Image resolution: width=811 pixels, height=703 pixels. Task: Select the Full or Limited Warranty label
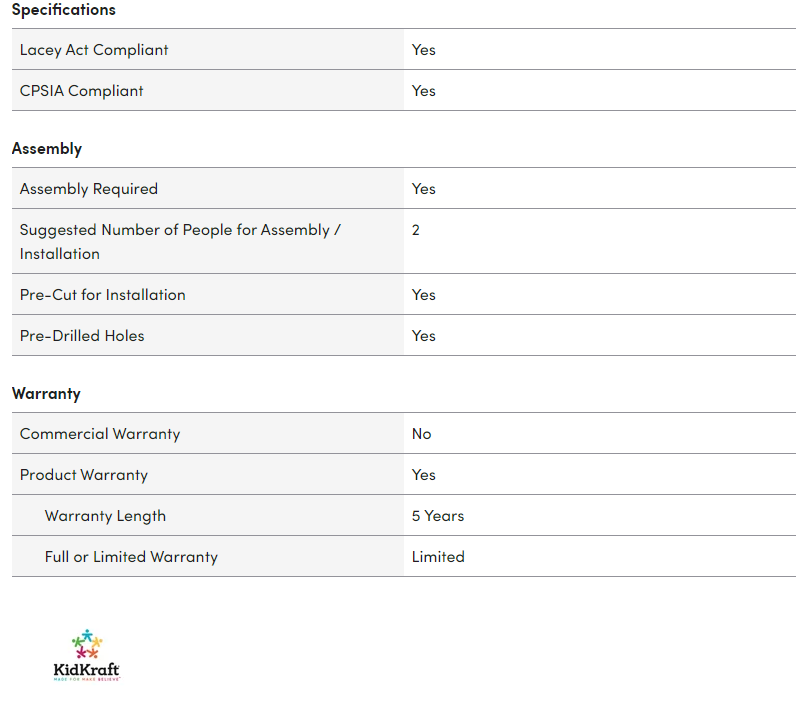click(x=131, y=557)
